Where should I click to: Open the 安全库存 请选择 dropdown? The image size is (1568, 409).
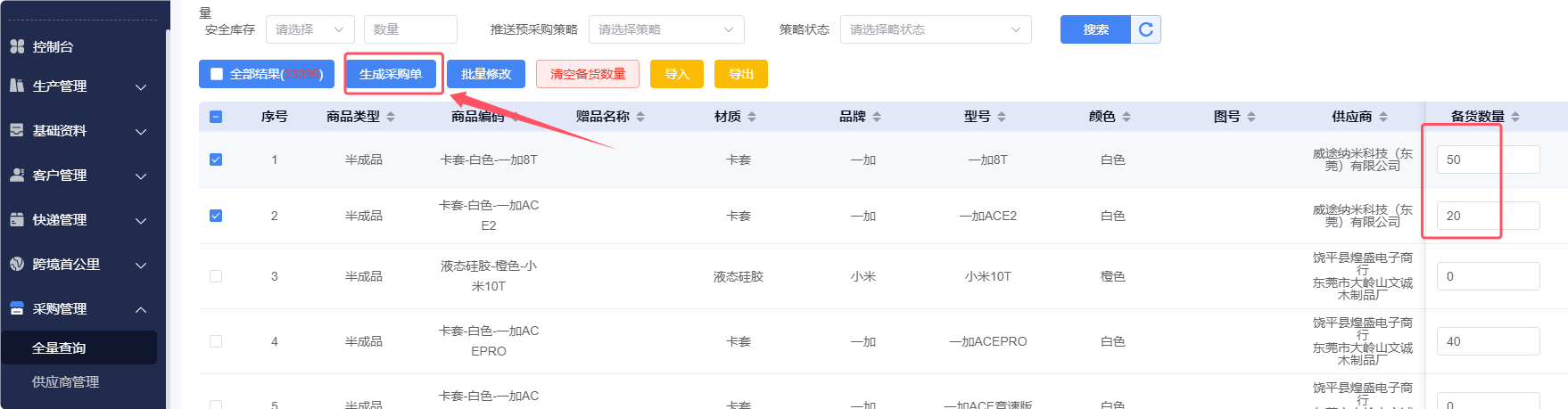pyautogui.click(x=309, y=29)
